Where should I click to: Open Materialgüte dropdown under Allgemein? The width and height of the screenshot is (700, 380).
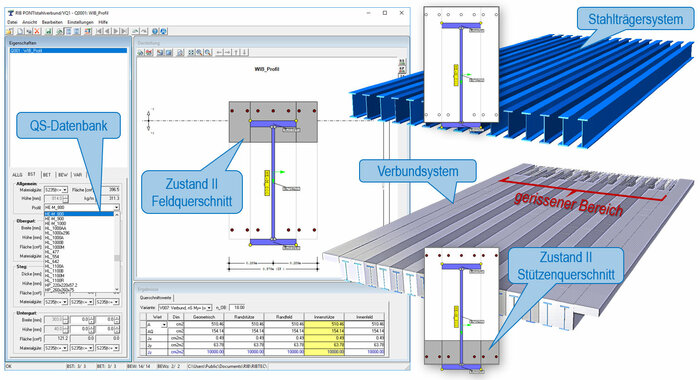click(65, 190)
